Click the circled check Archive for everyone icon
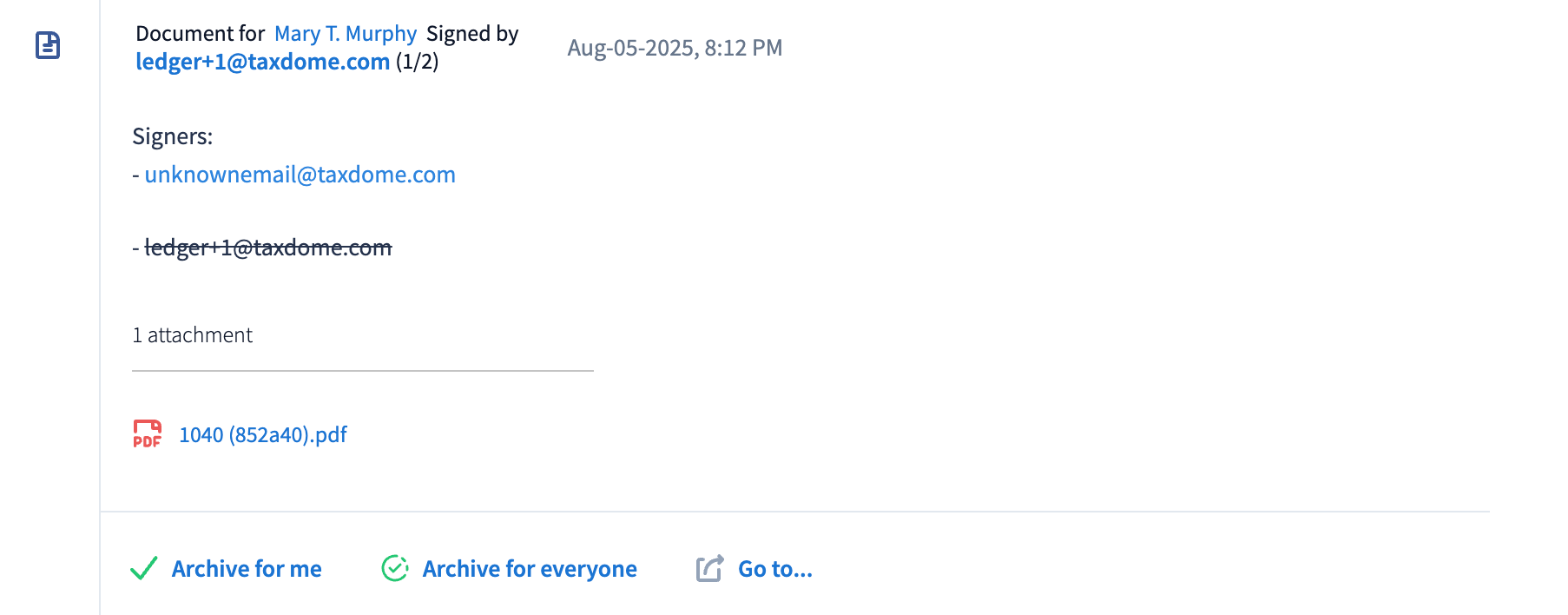This screenshot has height=615, width=1568. (x=395, y=568)
